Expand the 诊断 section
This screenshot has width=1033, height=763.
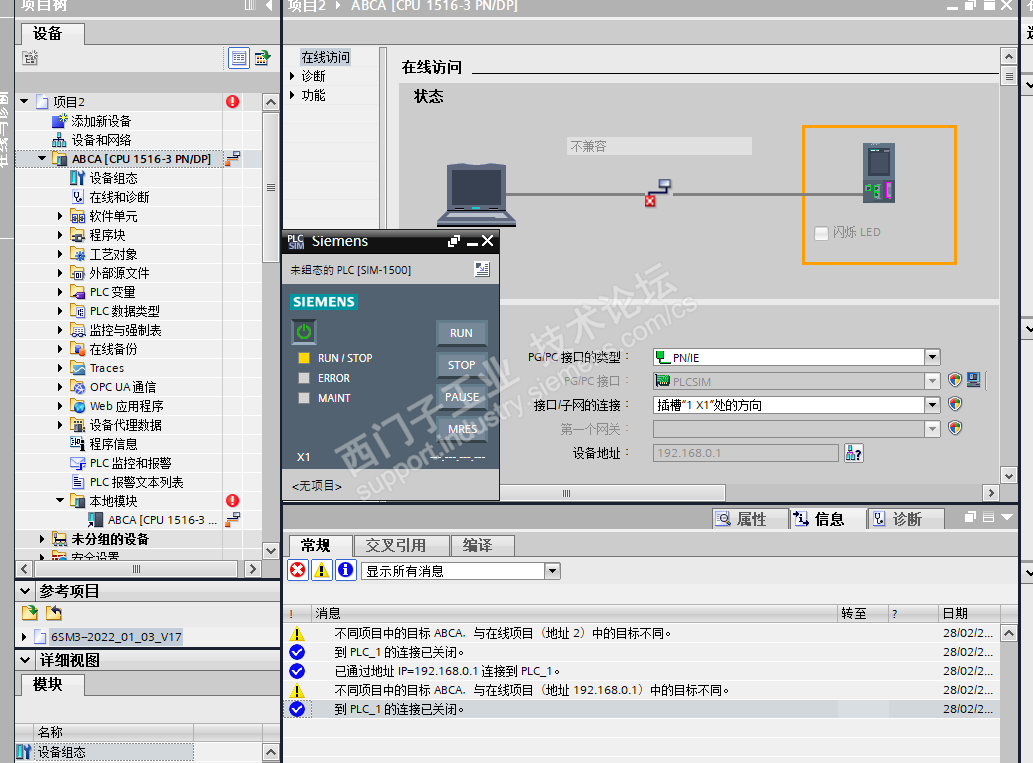click(293, 76)
